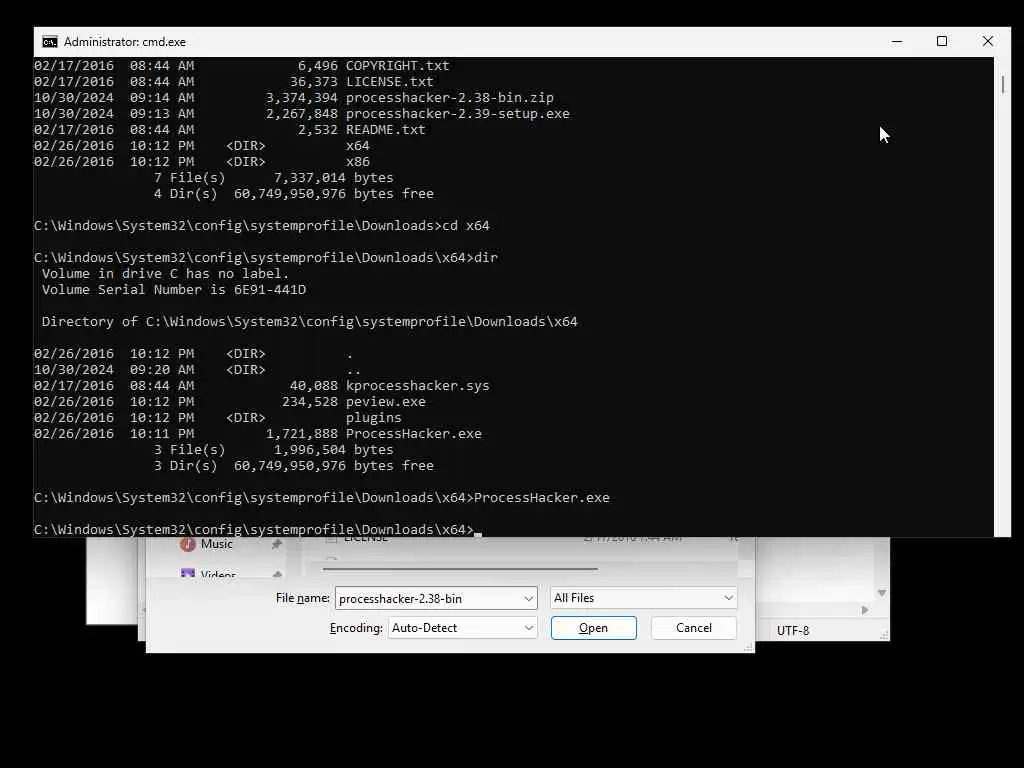Maximize the Administrator cmd.exe window

tap(942, 42)
